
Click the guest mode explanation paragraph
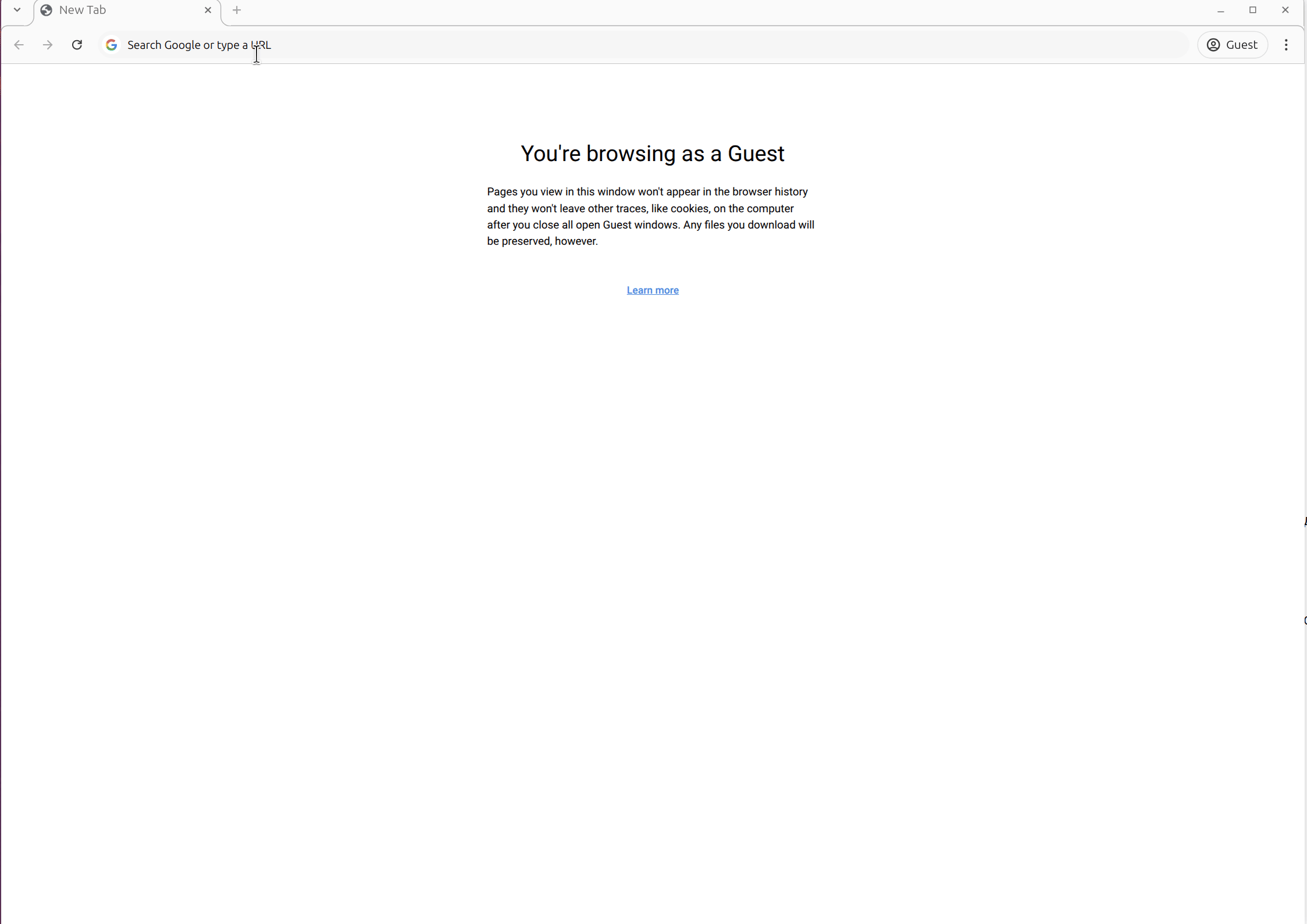650,216
